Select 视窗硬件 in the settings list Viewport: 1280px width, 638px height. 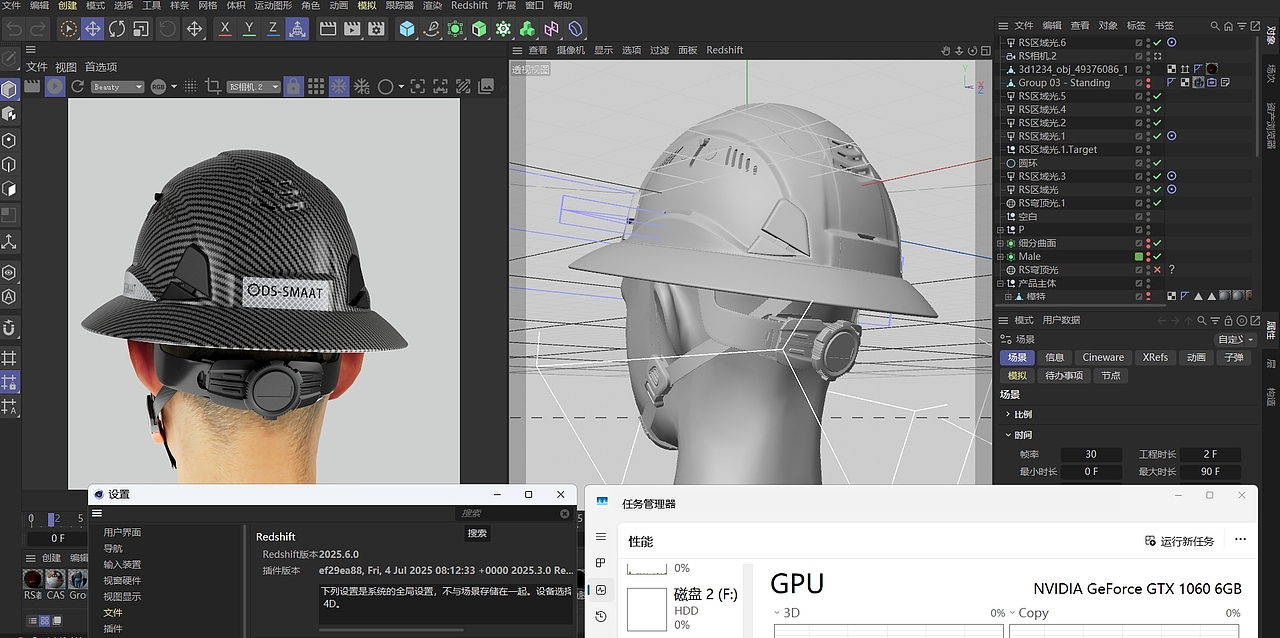tap(122, 580)
